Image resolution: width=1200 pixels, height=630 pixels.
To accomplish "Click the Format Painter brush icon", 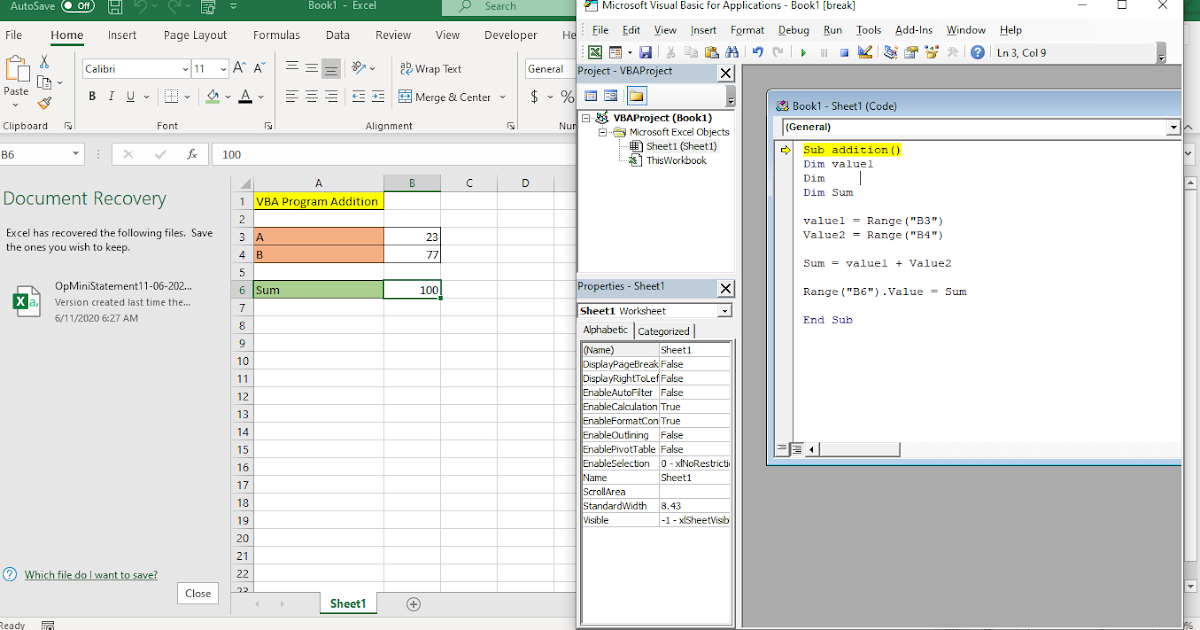I will tap(44, 102).
